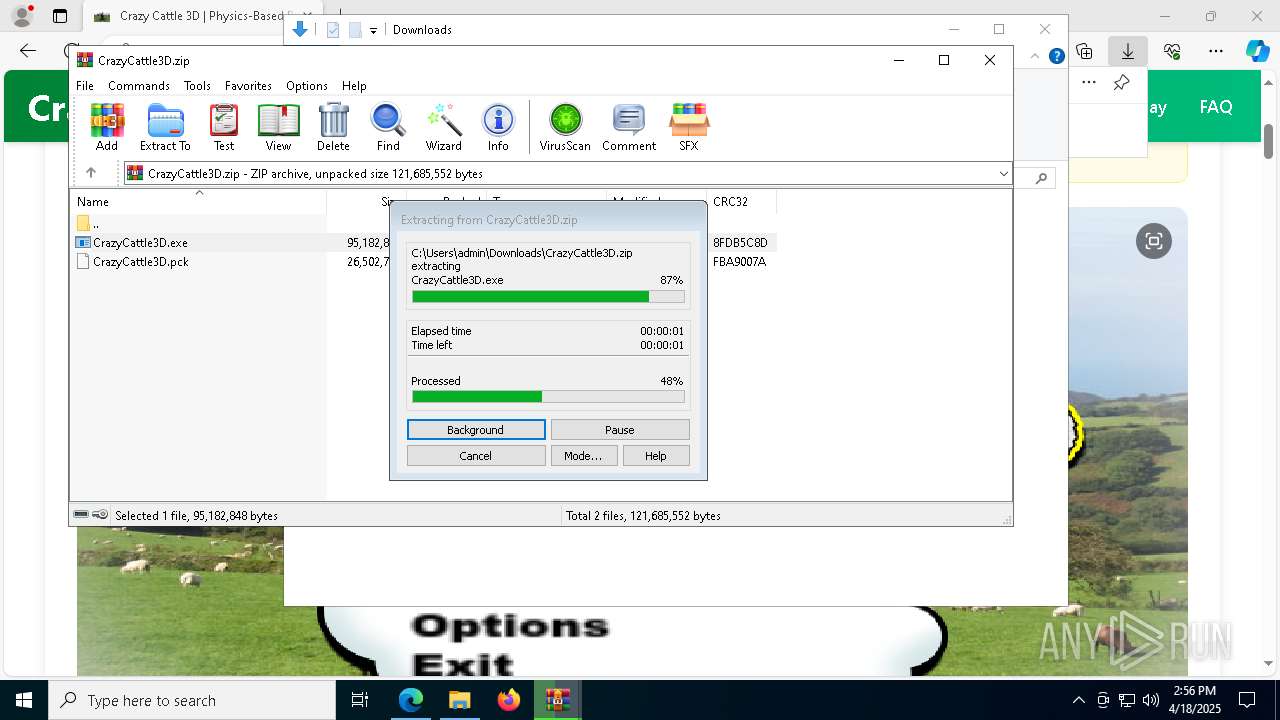
Task: Click the Extract To toolbar icon
Action: tap(165, 127)
